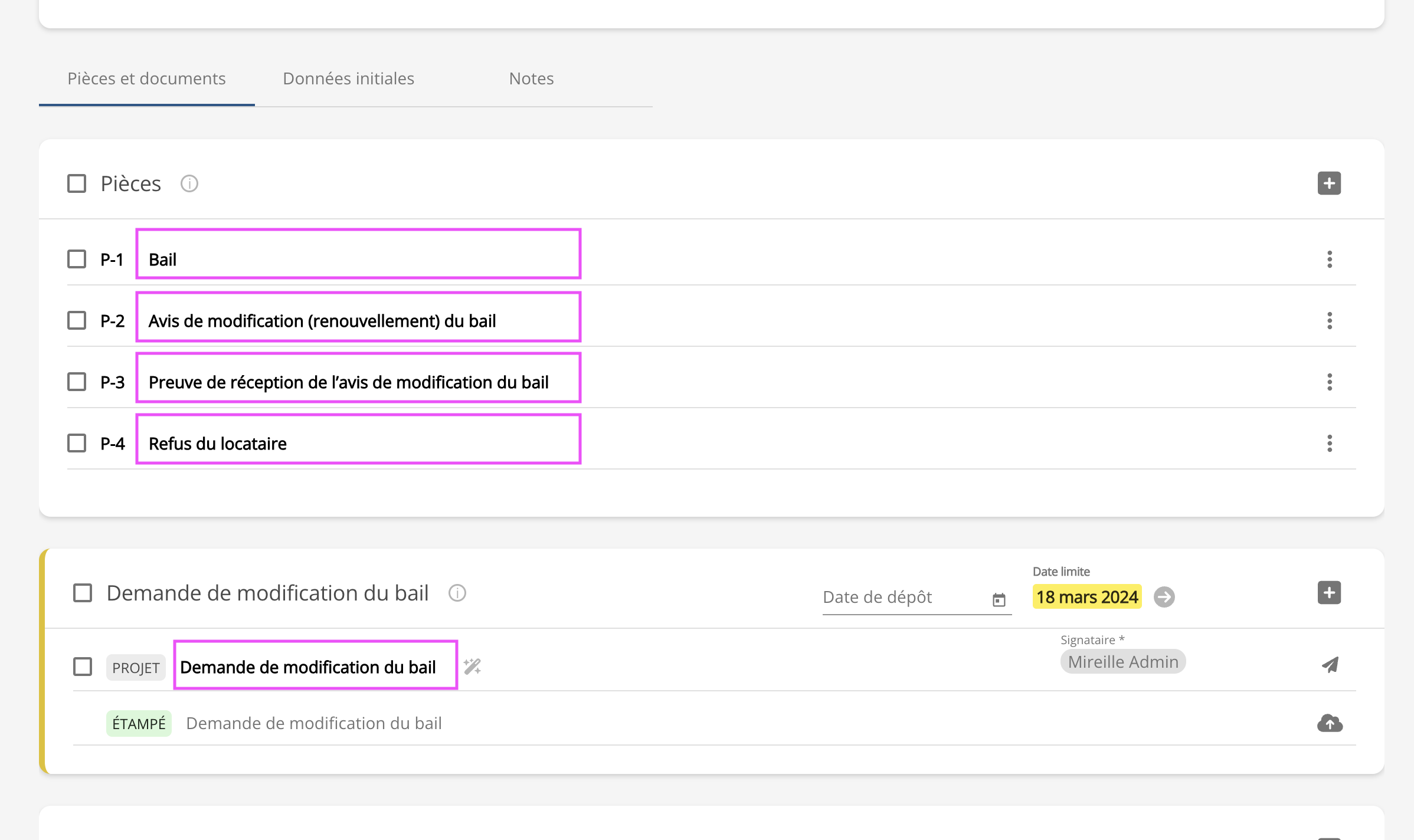Click the arrow icon next to 18 mars 2024
The height and width of the screenshot is (840, 1414).
(1164, 597)
